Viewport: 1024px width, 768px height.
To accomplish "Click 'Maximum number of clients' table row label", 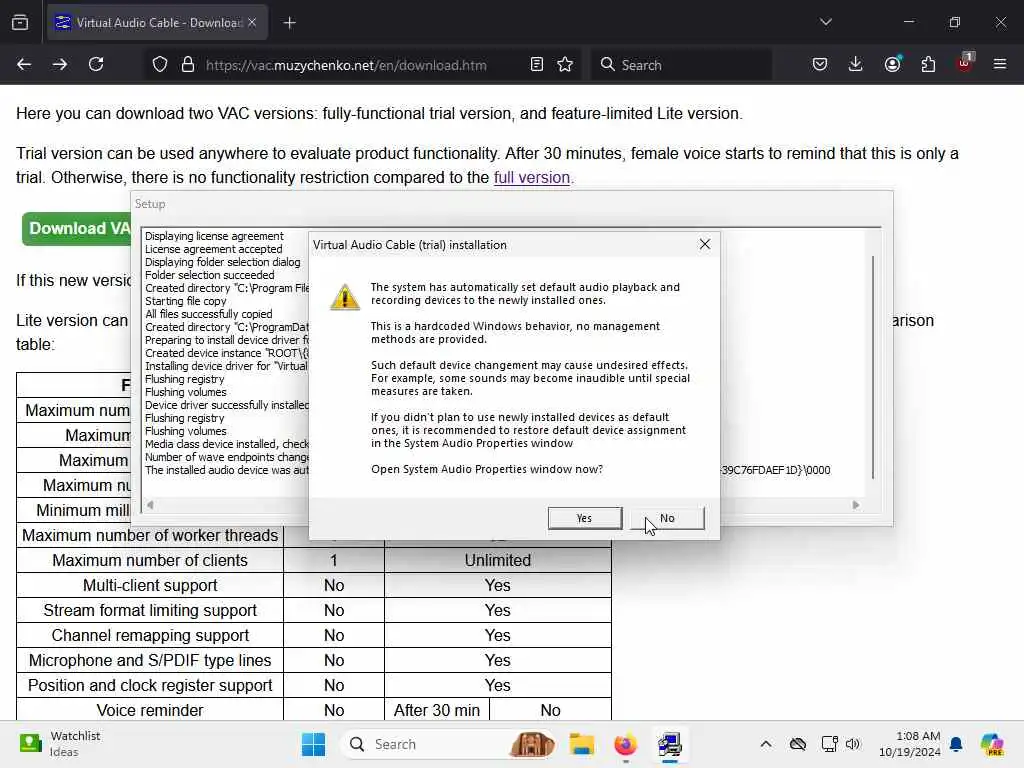I will coord(150,560).
